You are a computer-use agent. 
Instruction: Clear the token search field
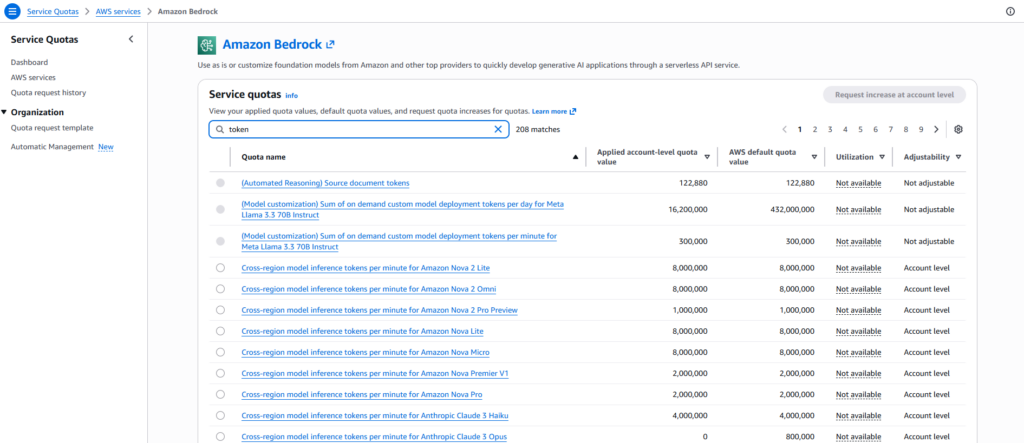(498, 129)
